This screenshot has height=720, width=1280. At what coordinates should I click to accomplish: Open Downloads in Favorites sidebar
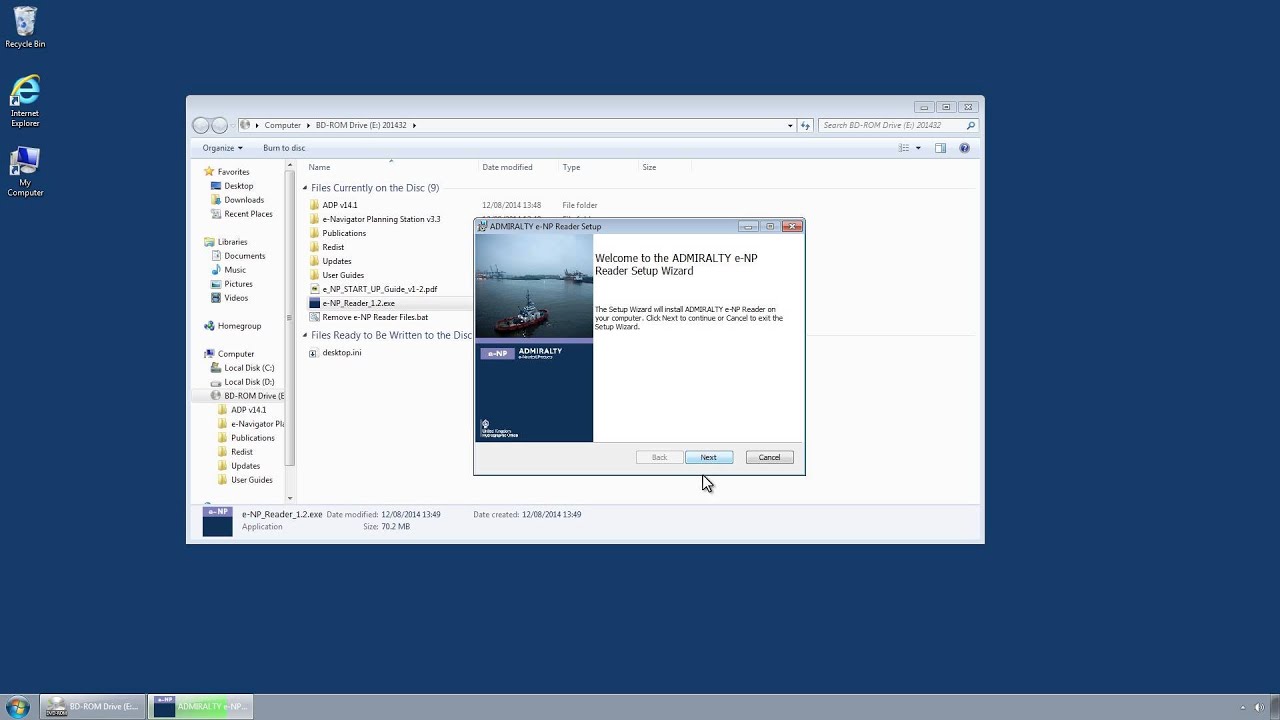click(244, 200)
